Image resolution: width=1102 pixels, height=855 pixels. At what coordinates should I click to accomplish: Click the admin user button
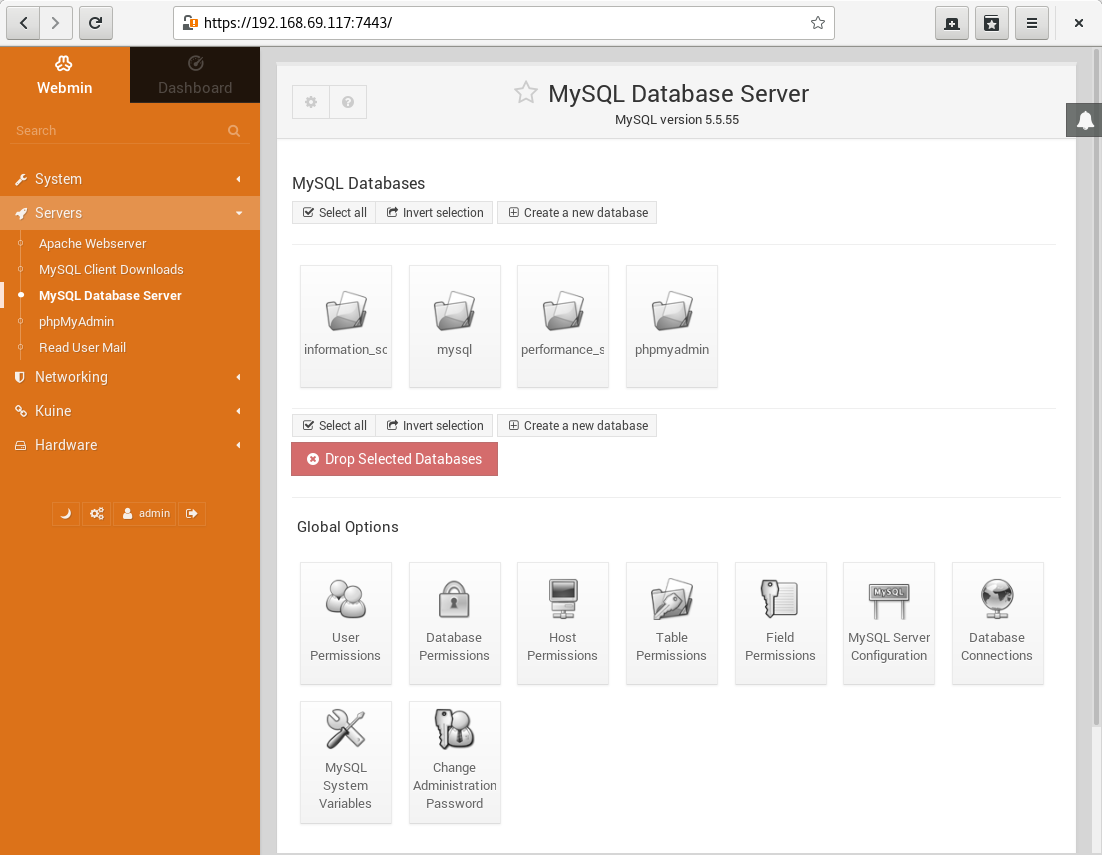[145, 514]
